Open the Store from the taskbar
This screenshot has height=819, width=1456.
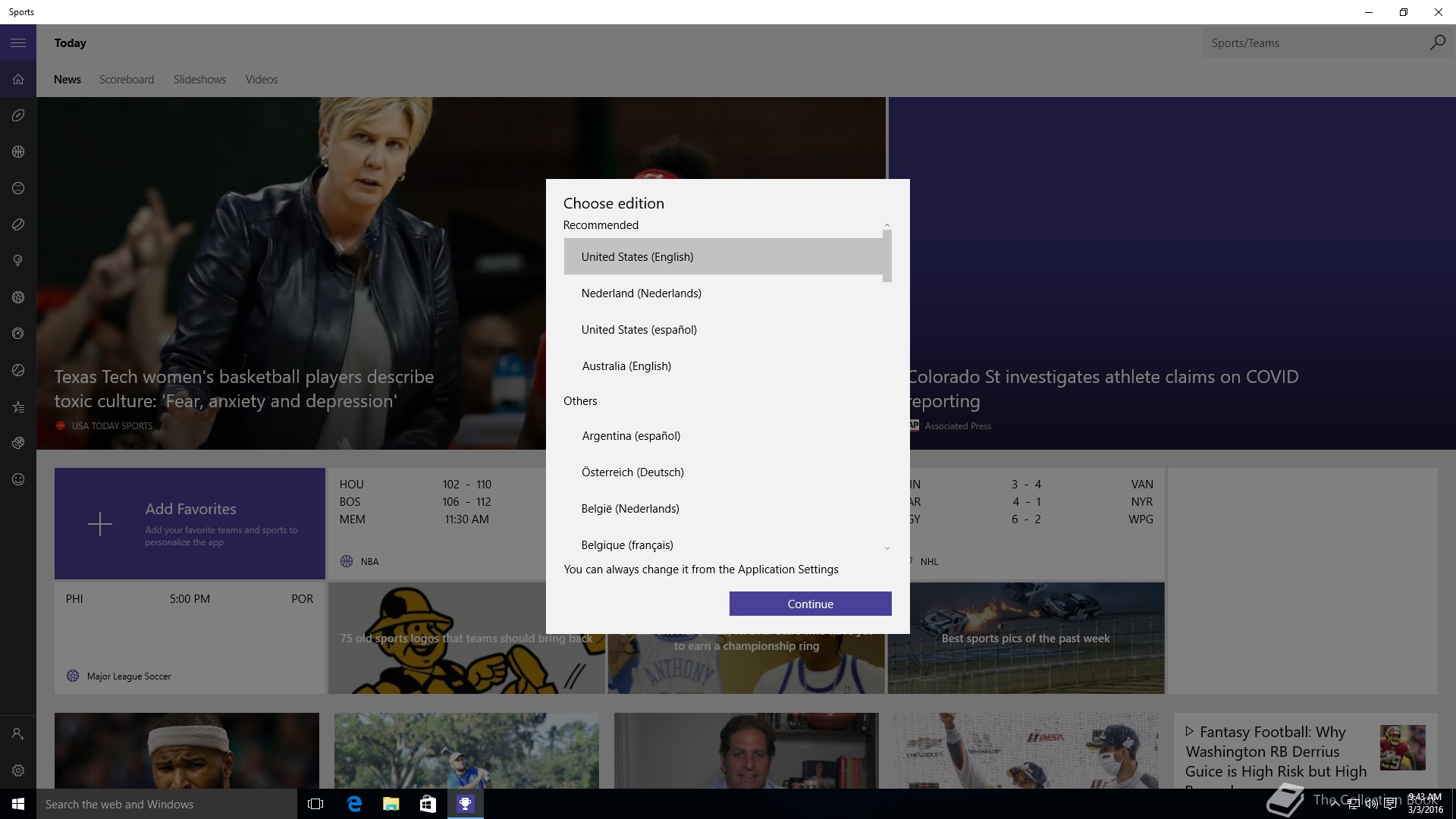[428, 804]
